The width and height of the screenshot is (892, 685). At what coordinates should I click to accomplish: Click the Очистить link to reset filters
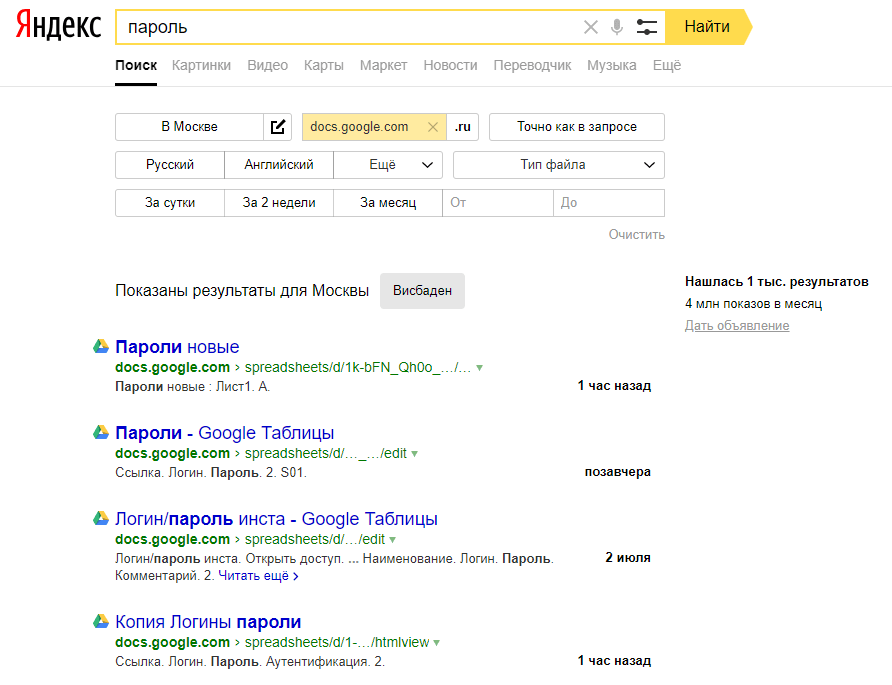pyautogui.click(x=639, y=233)
